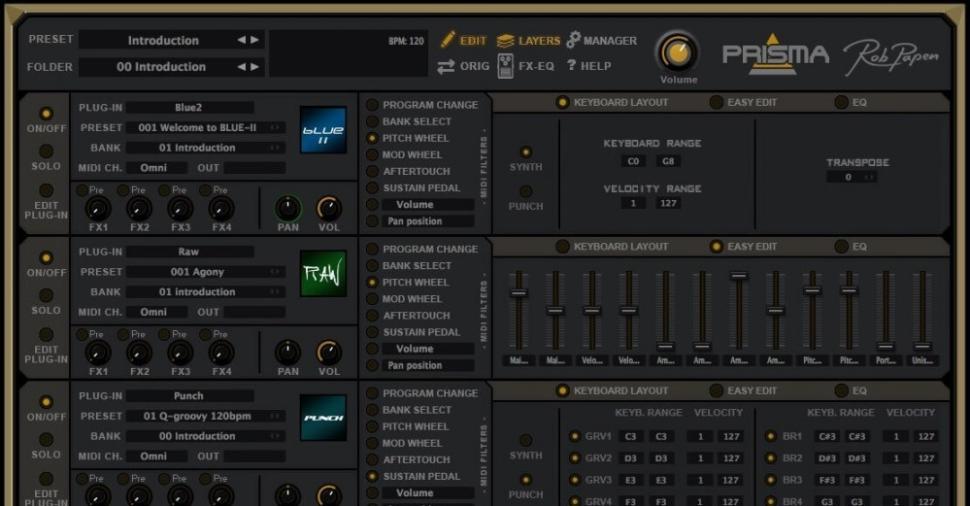Click the FX-EQ pedal icon

[505, 66]
